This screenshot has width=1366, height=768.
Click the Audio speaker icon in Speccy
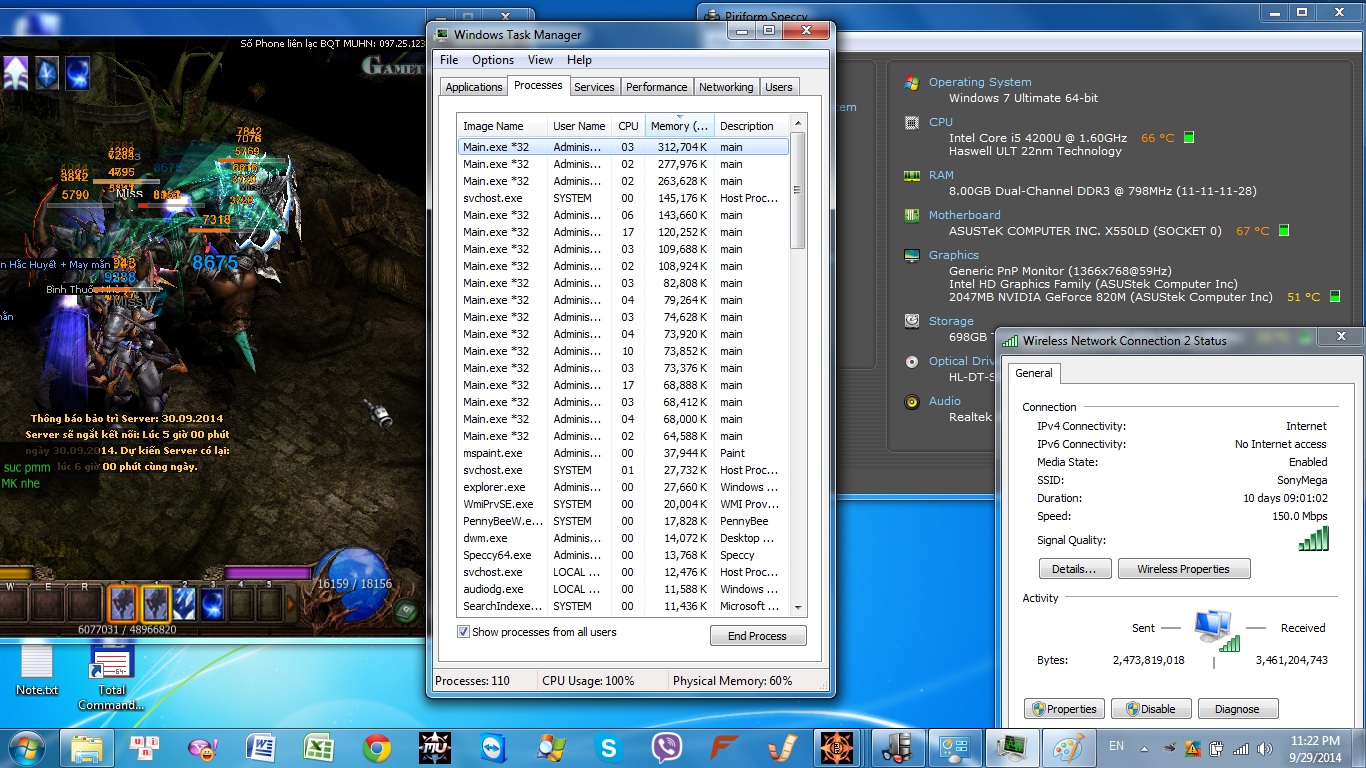pos(912,401)
